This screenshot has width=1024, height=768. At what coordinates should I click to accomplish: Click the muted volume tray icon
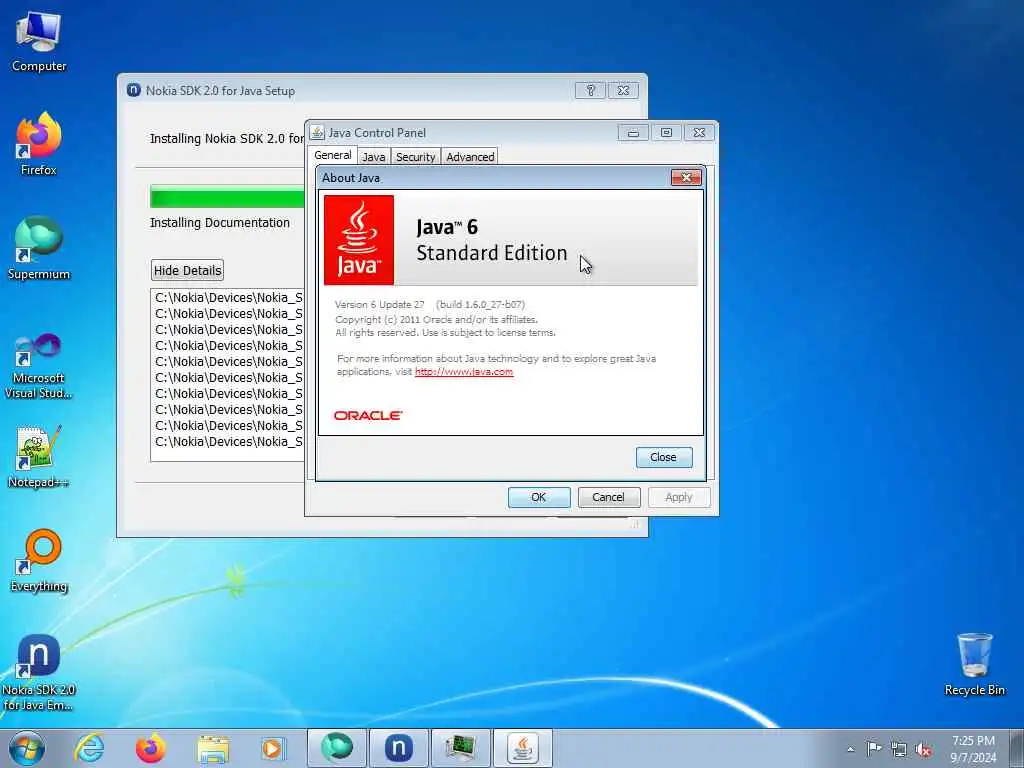tap(923, 749)
